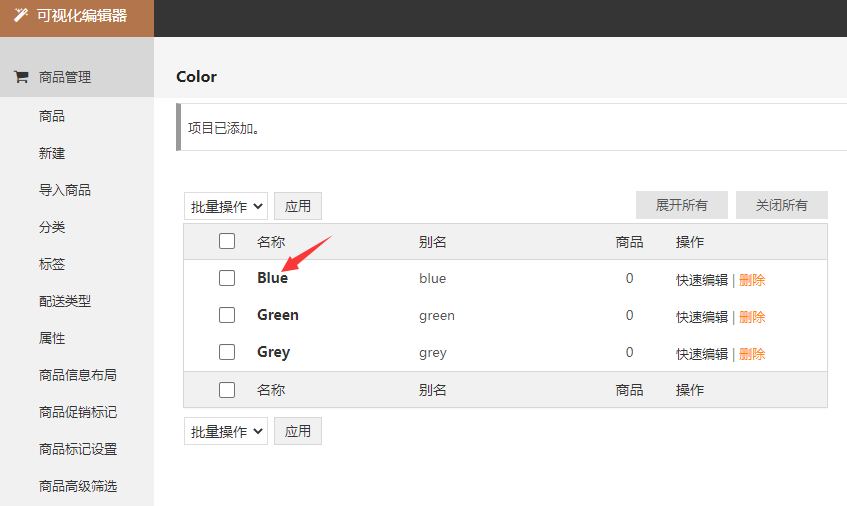Click 快速编辑 for the Blue row
This screenshot has width=847, height=506.
pos(702,280)
